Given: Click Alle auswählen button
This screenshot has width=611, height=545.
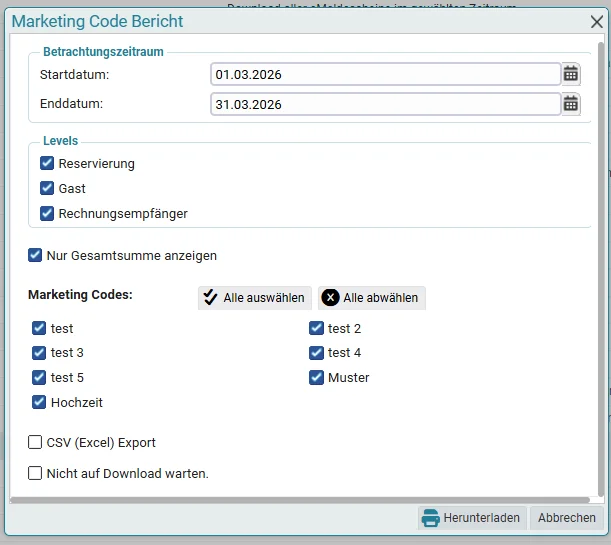Looking at the screenshot, I should coord(255,298).
